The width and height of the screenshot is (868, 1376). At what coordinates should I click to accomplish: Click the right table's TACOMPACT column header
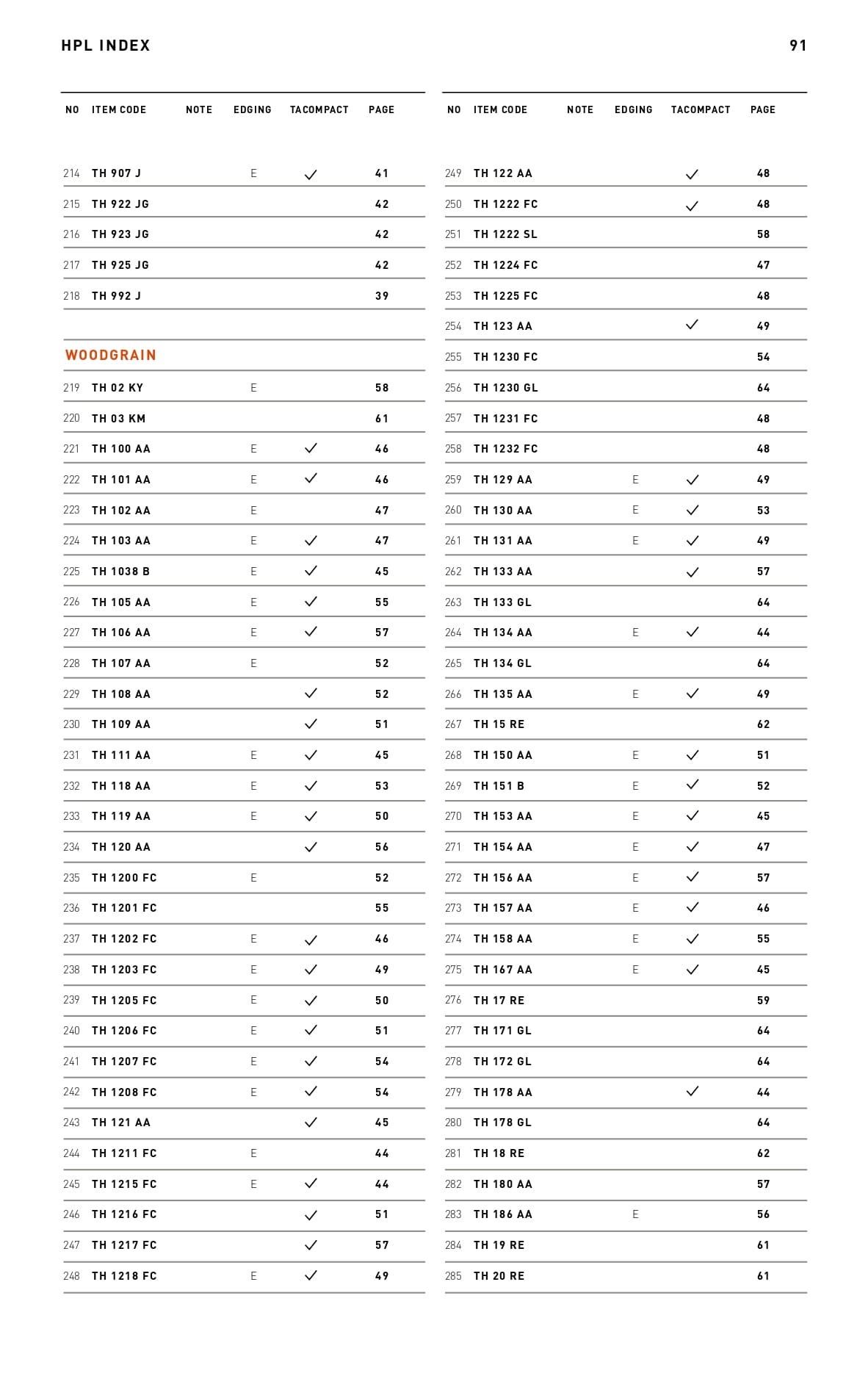coord(701,109)
